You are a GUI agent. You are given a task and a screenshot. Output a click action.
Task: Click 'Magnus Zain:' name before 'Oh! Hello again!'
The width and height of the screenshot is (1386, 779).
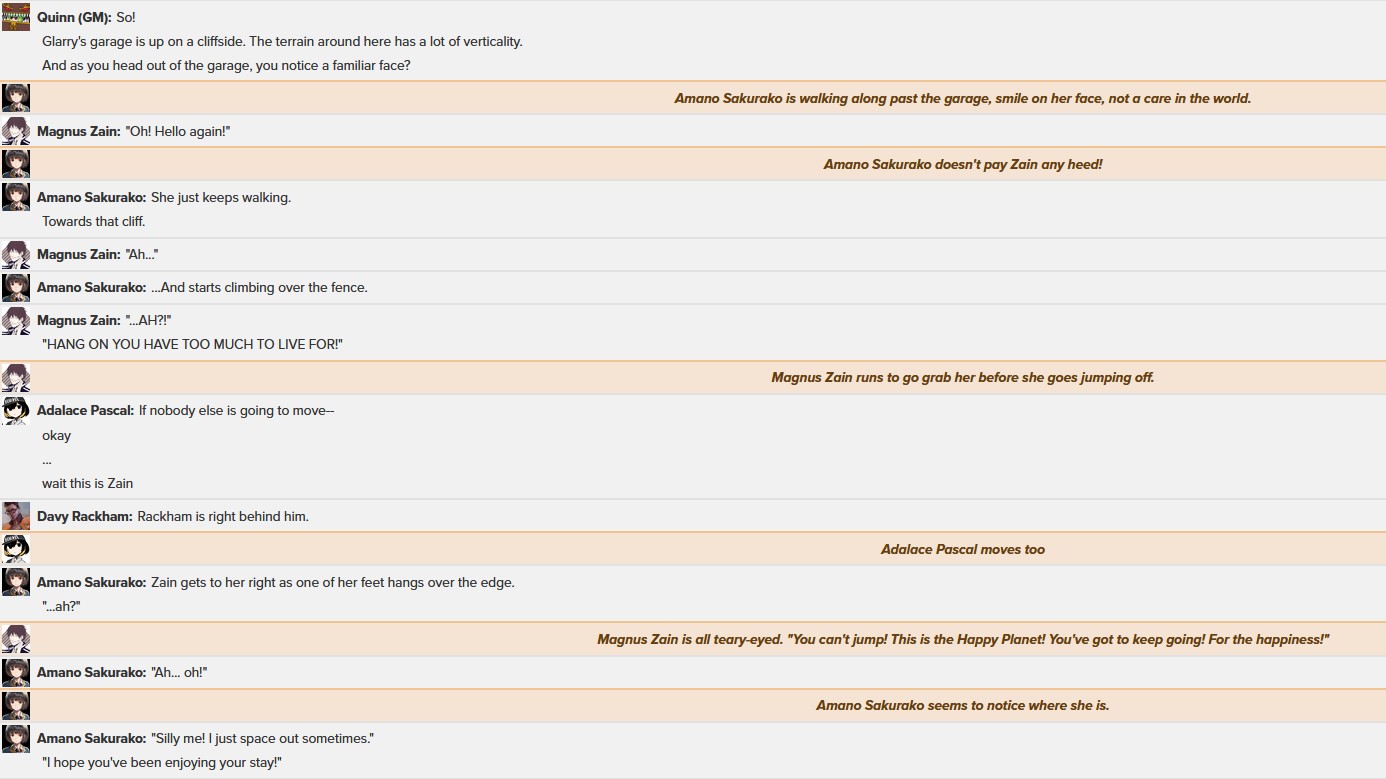79,131
